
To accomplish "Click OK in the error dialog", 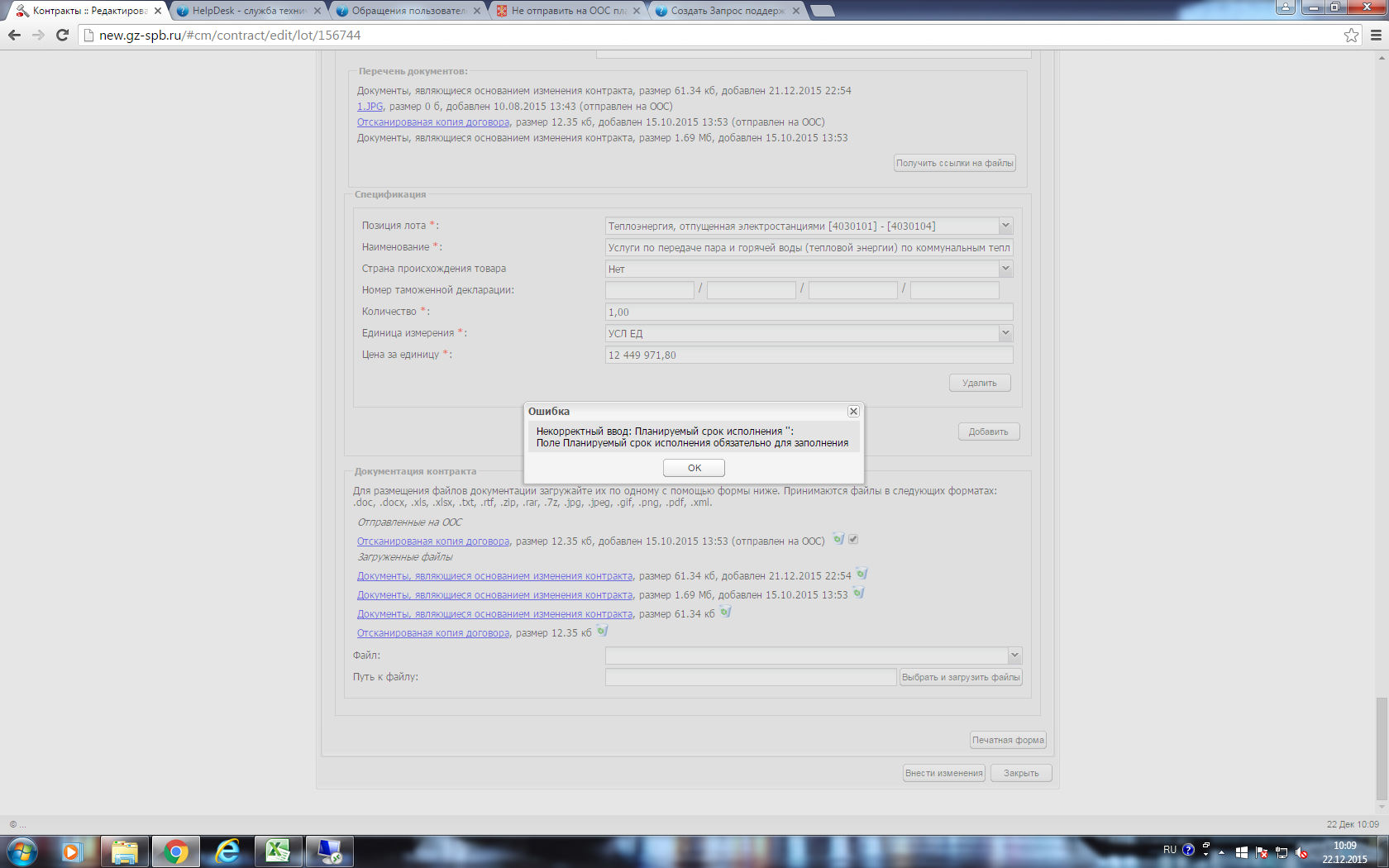I will pyautogui.click(x=694, y=468).
